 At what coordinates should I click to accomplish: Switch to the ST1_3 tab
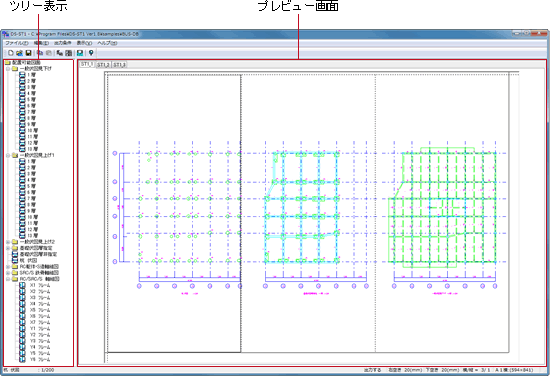(119, 65)
